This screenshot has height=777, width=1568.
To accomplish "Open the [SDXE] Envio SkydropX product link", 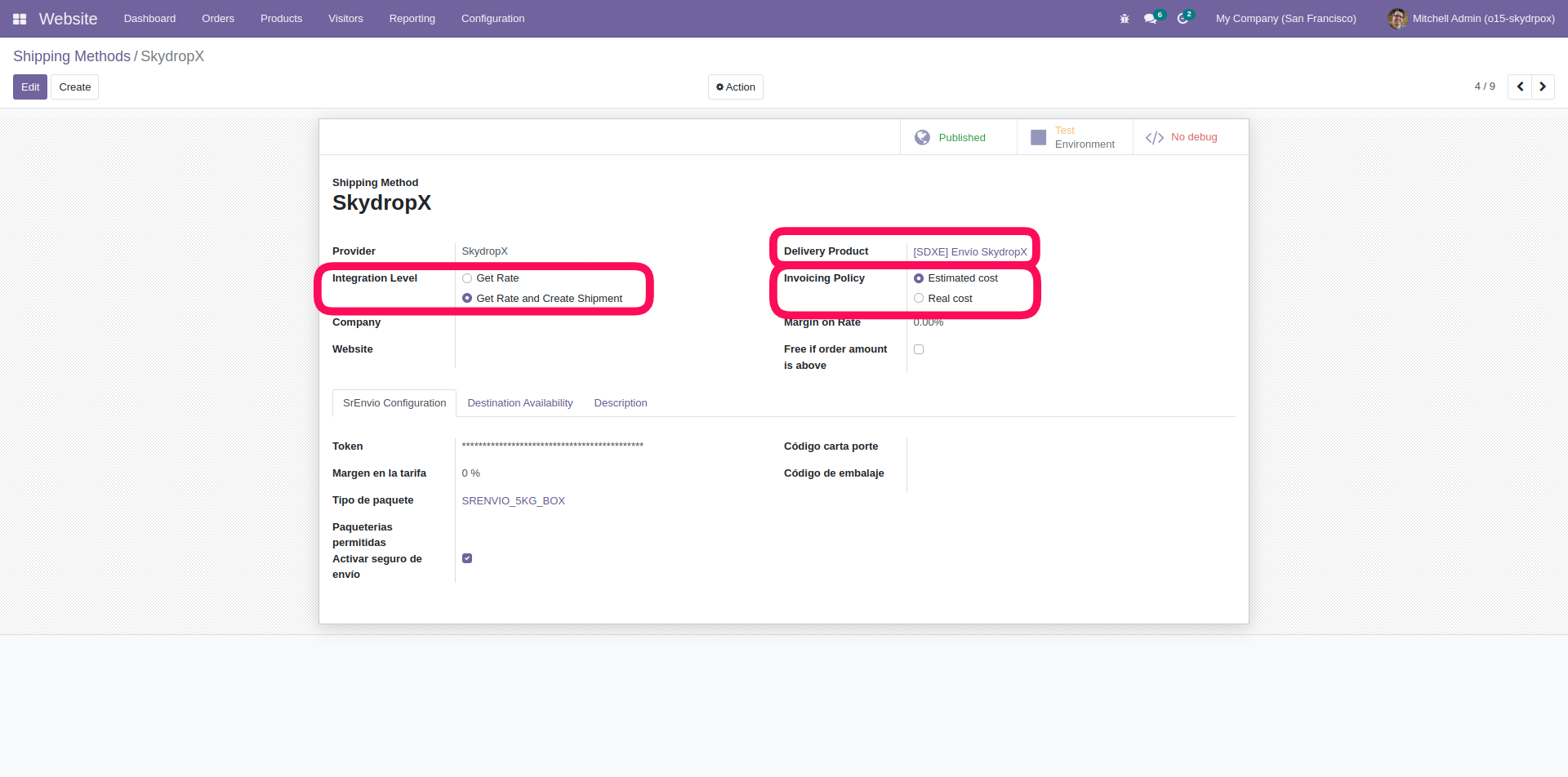I will 969,251.
